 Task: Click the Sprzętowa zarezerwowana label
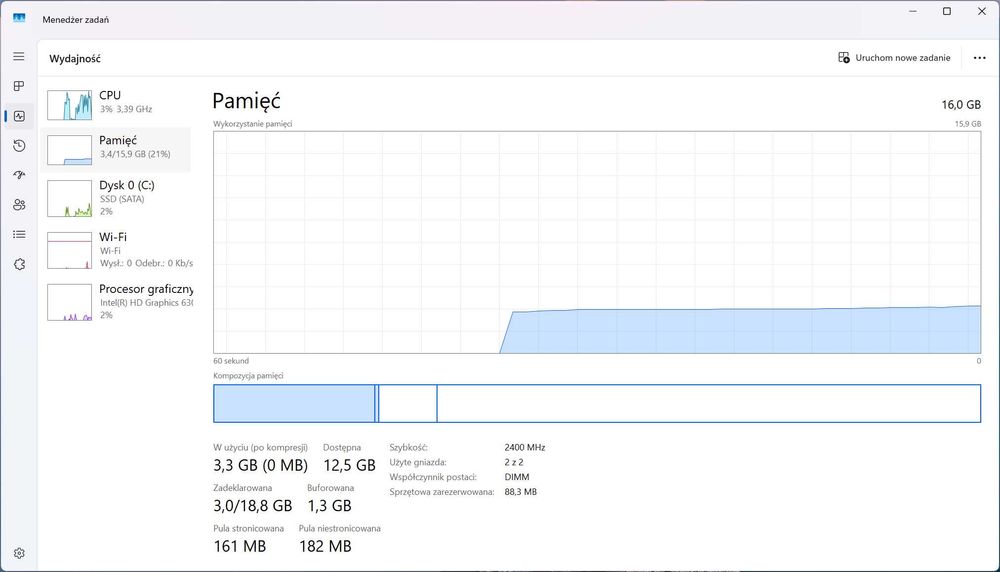[442, 492]
